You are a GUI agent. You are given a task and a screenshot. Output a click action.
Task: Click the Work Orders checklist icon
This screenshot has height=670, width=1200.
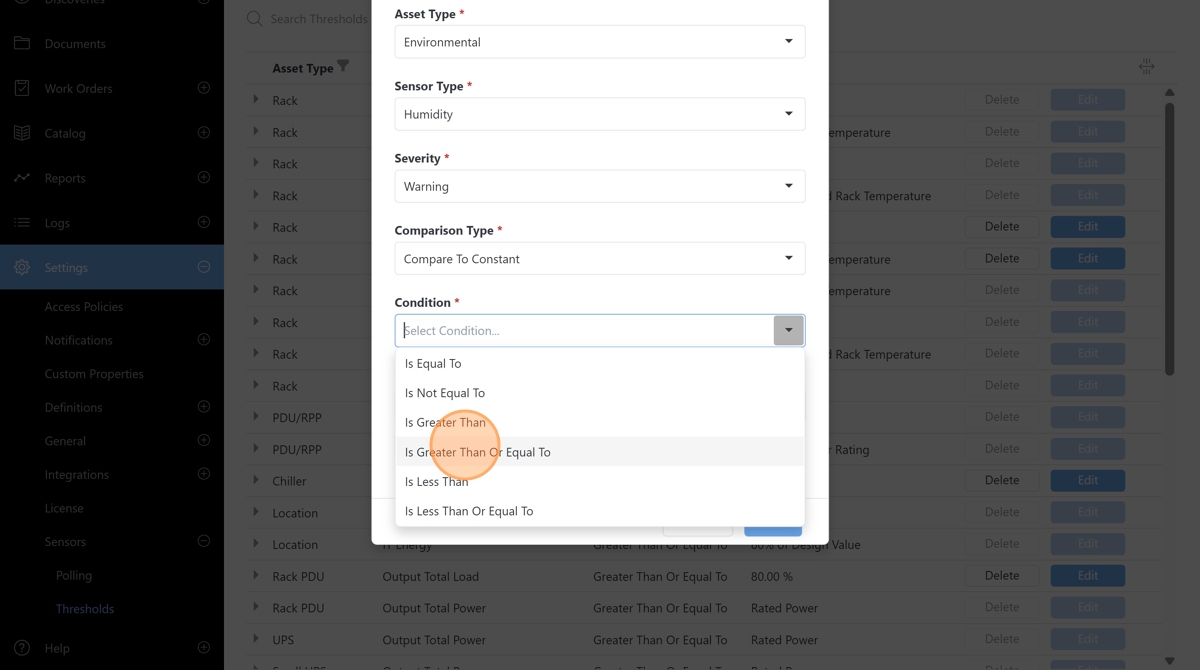coord(22,88)
